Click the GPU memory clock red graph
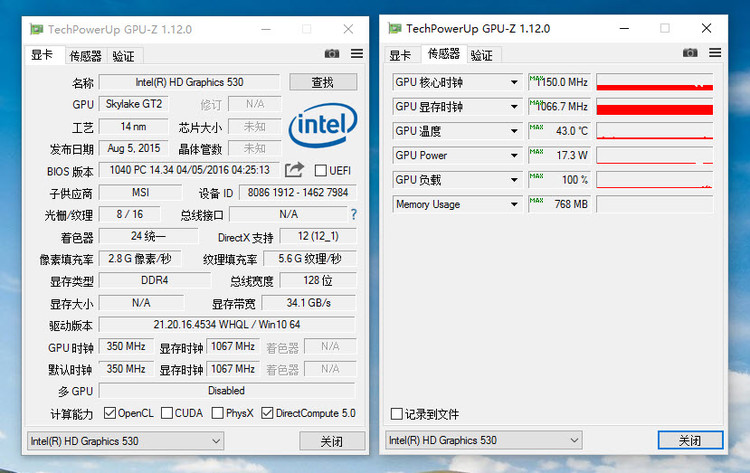 coord(655,107)
